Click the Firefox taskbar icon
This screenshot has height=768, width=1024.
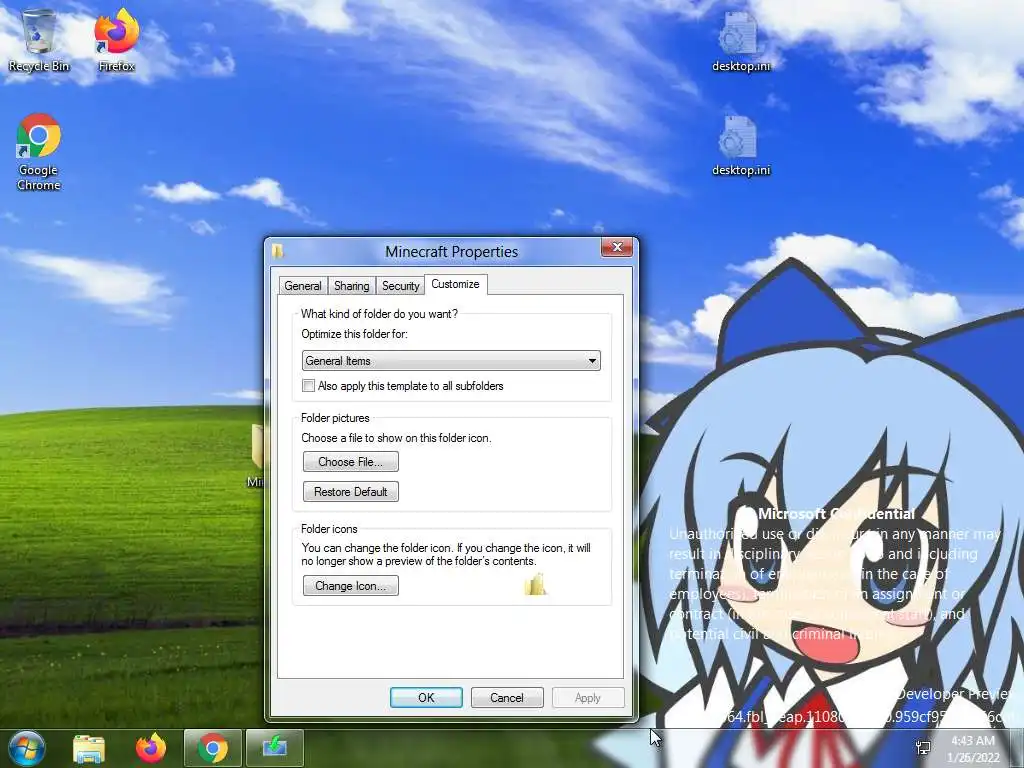coord(151,748)
